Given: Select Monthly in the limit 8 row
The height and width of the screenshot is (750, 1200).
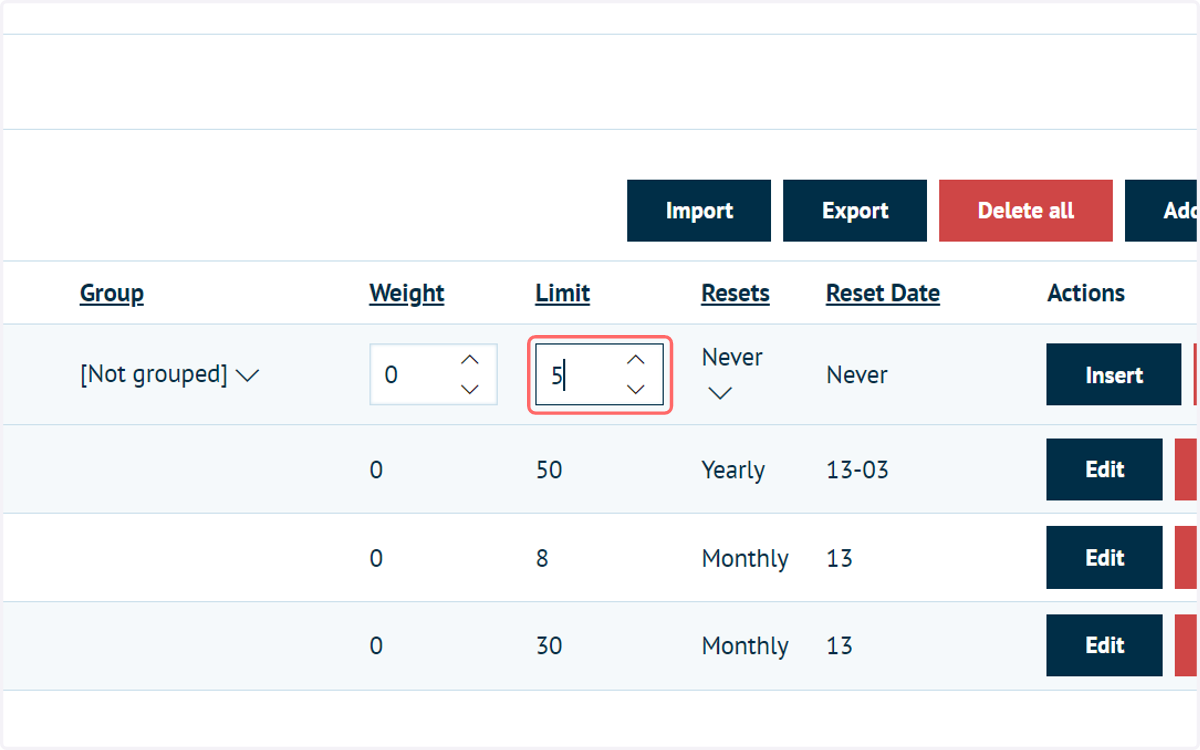Looking at the screenshot, I should (x=745, y=558).
